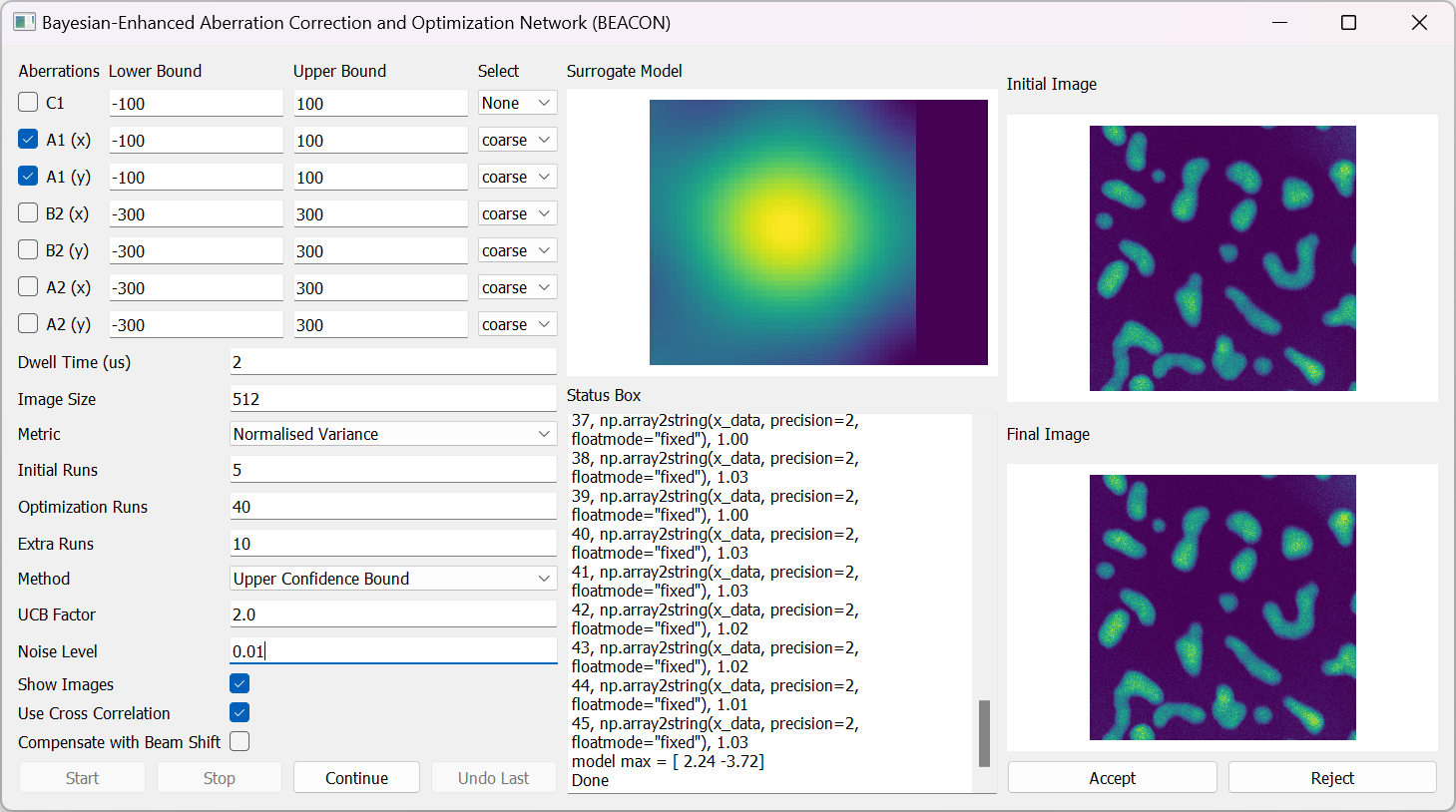1456x812 pixels.
Task: Open the Metric dropdown (Normalised Variance)
Action: point(393,434)
